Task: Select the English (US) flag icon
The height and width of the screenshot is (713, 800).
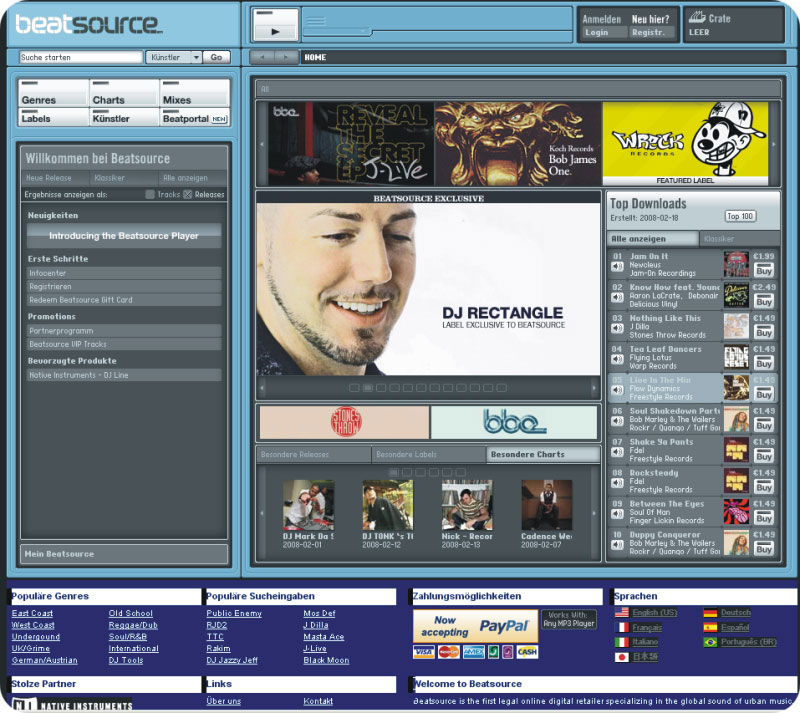Action: pyautogui.click(x=622, y=612)
